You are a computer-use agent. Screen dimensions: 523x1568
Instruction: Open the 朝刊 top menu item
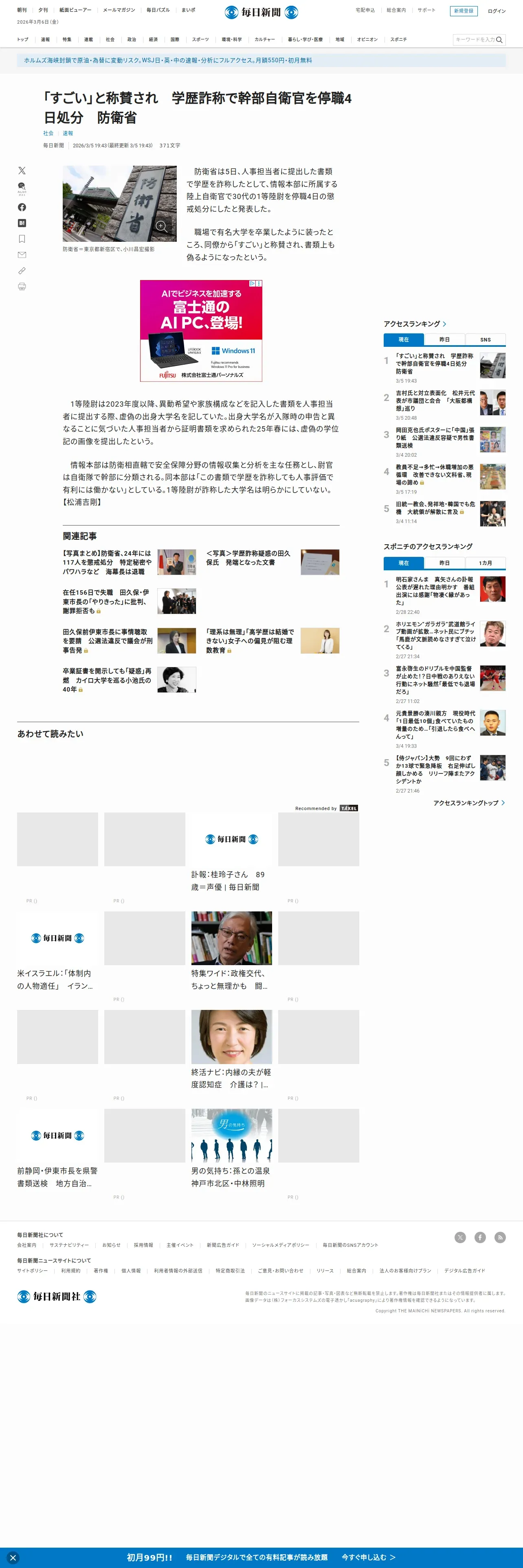pyautogui.click(x=22, y=10)
